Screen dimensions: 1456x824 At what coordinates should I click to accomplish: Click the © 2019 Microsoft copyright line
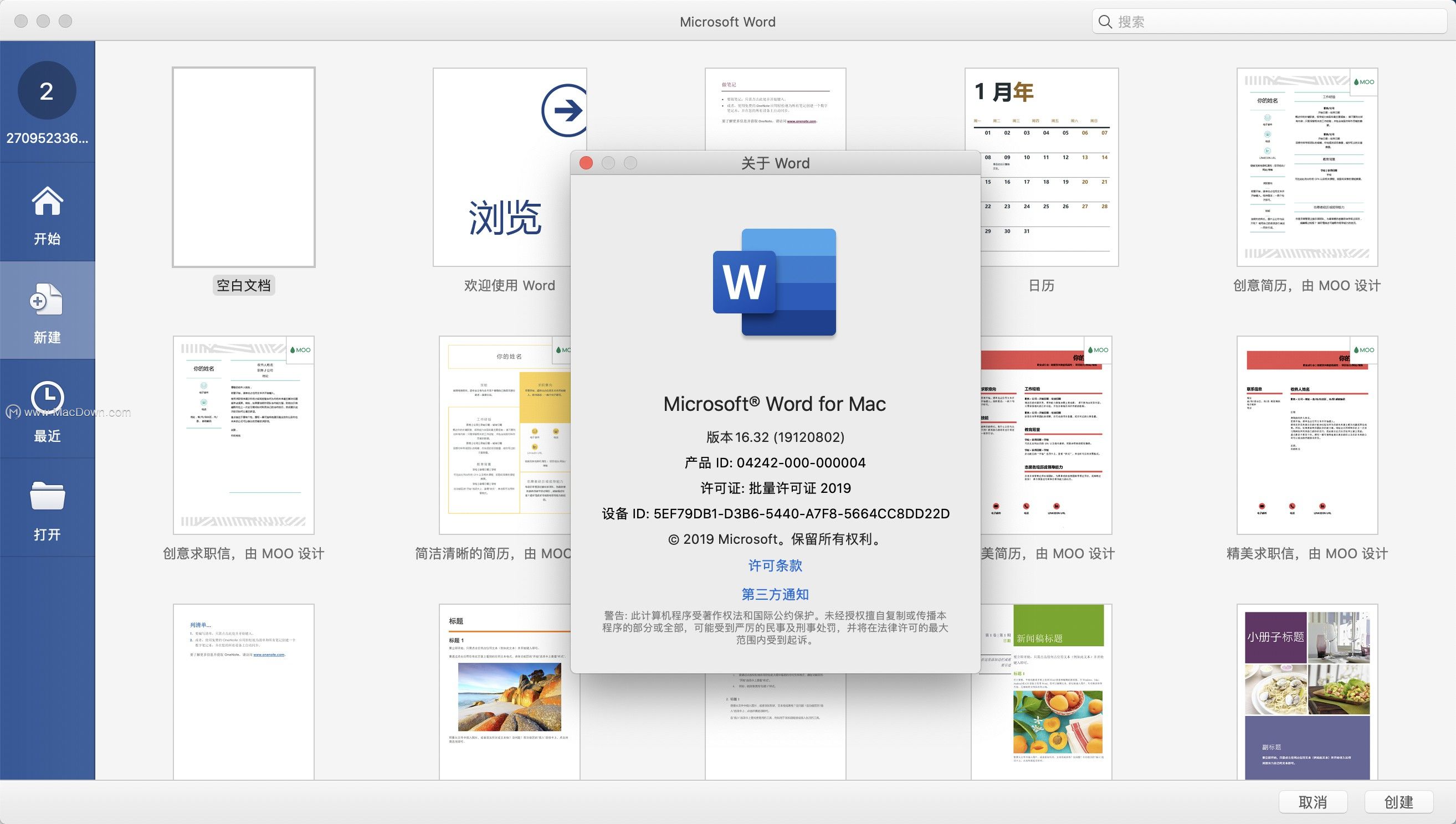(775, 539)
